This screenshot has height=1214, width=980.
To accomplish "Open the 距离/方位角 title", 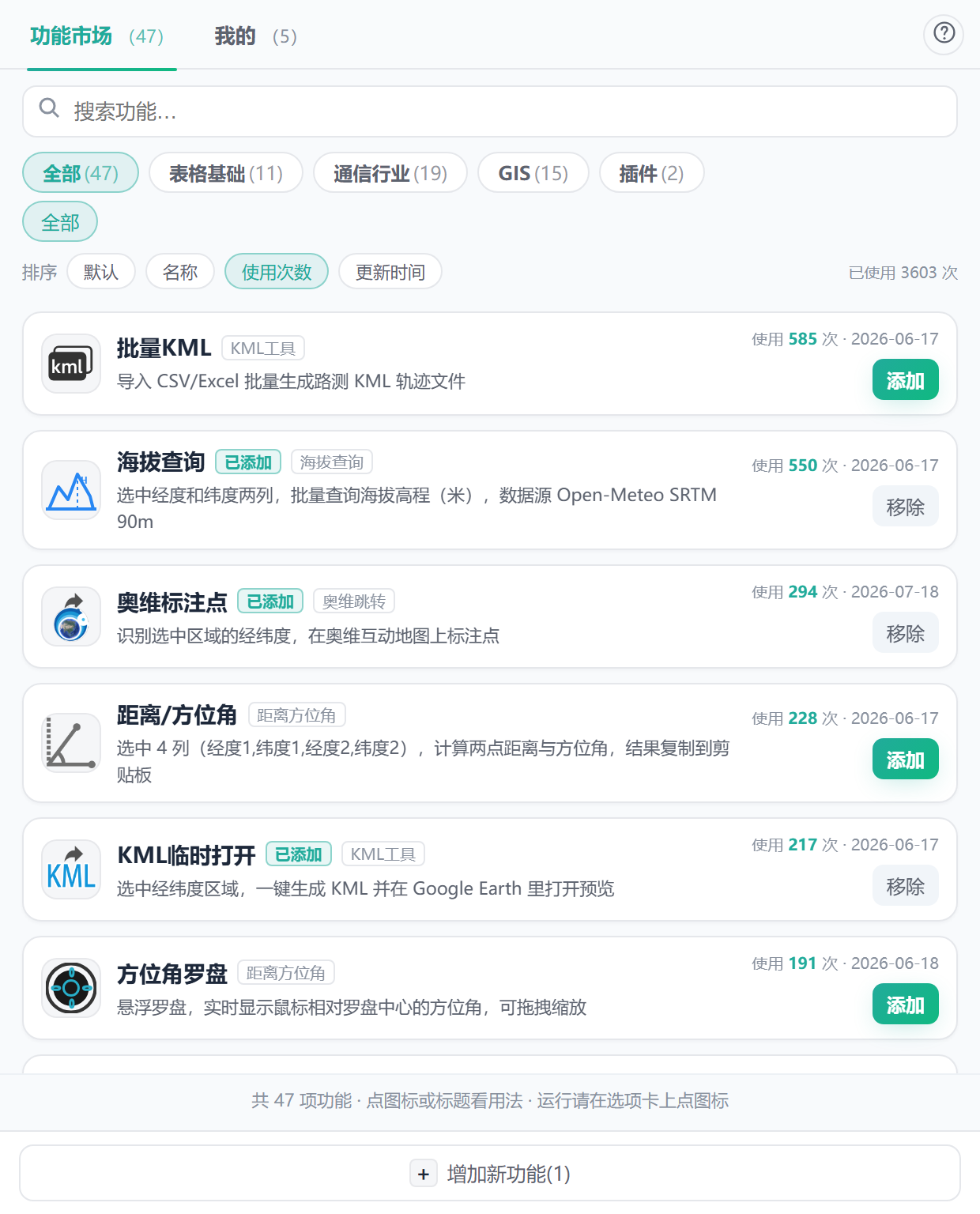I will [177, 714].
